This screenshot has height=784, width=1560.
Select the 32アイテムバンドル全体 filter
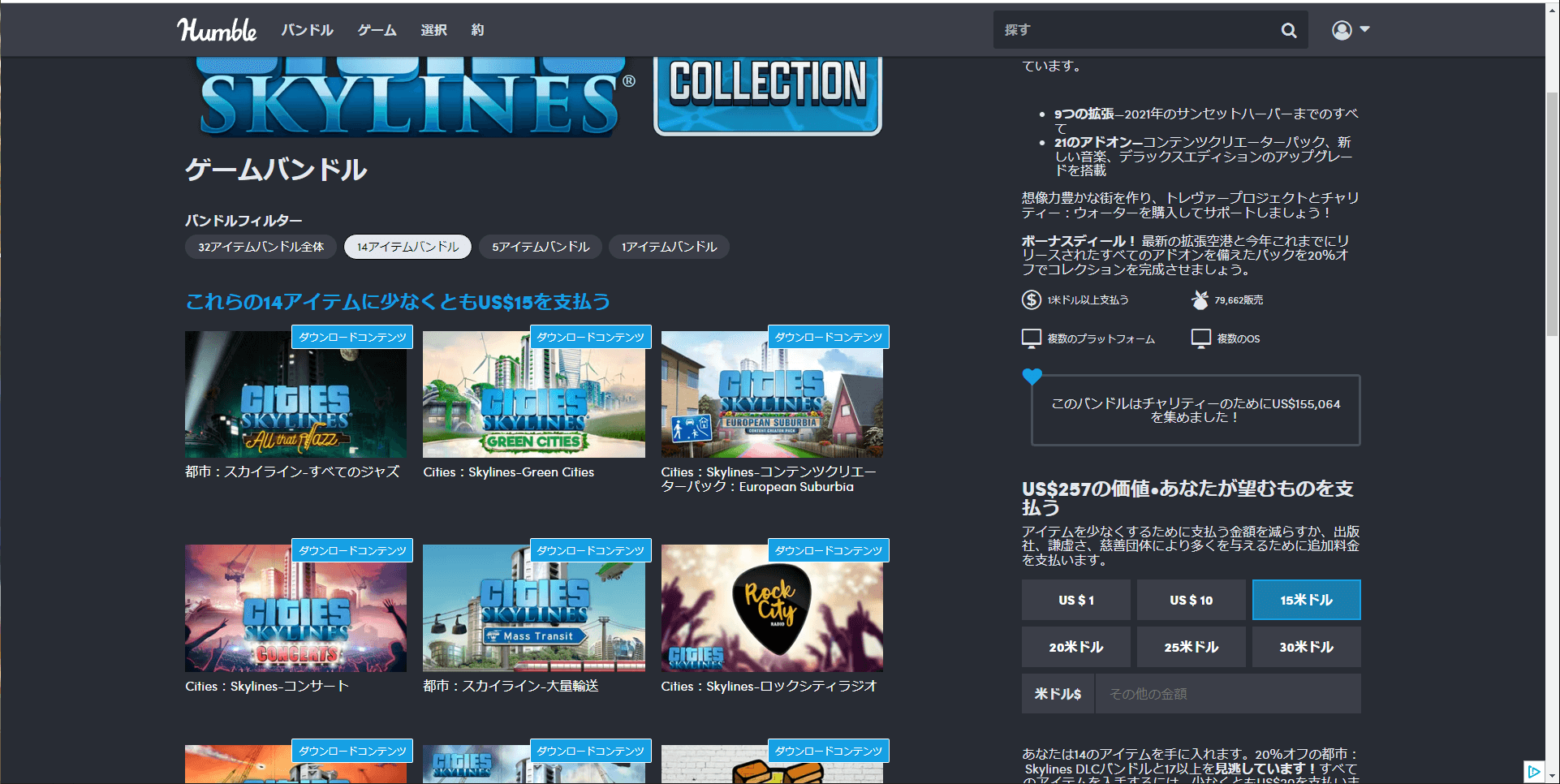pos(261,247)
